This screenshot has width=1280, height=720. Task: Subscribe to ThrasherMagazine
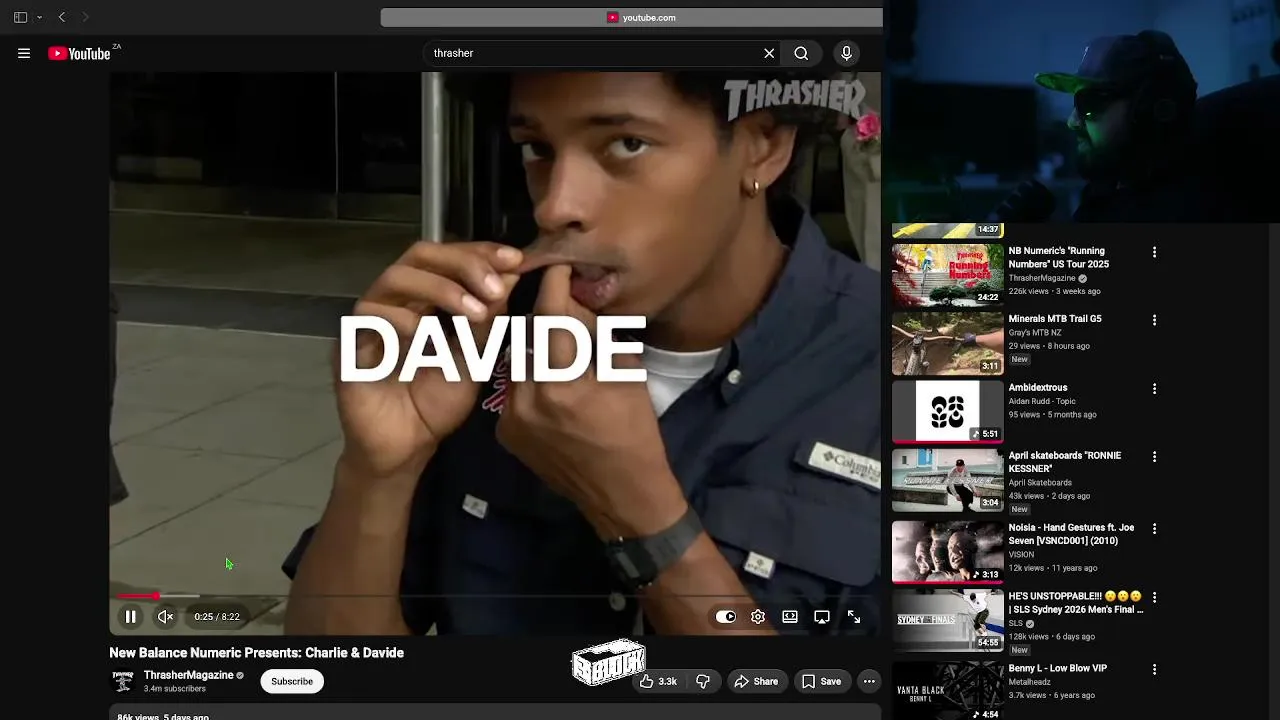point(292,682)
